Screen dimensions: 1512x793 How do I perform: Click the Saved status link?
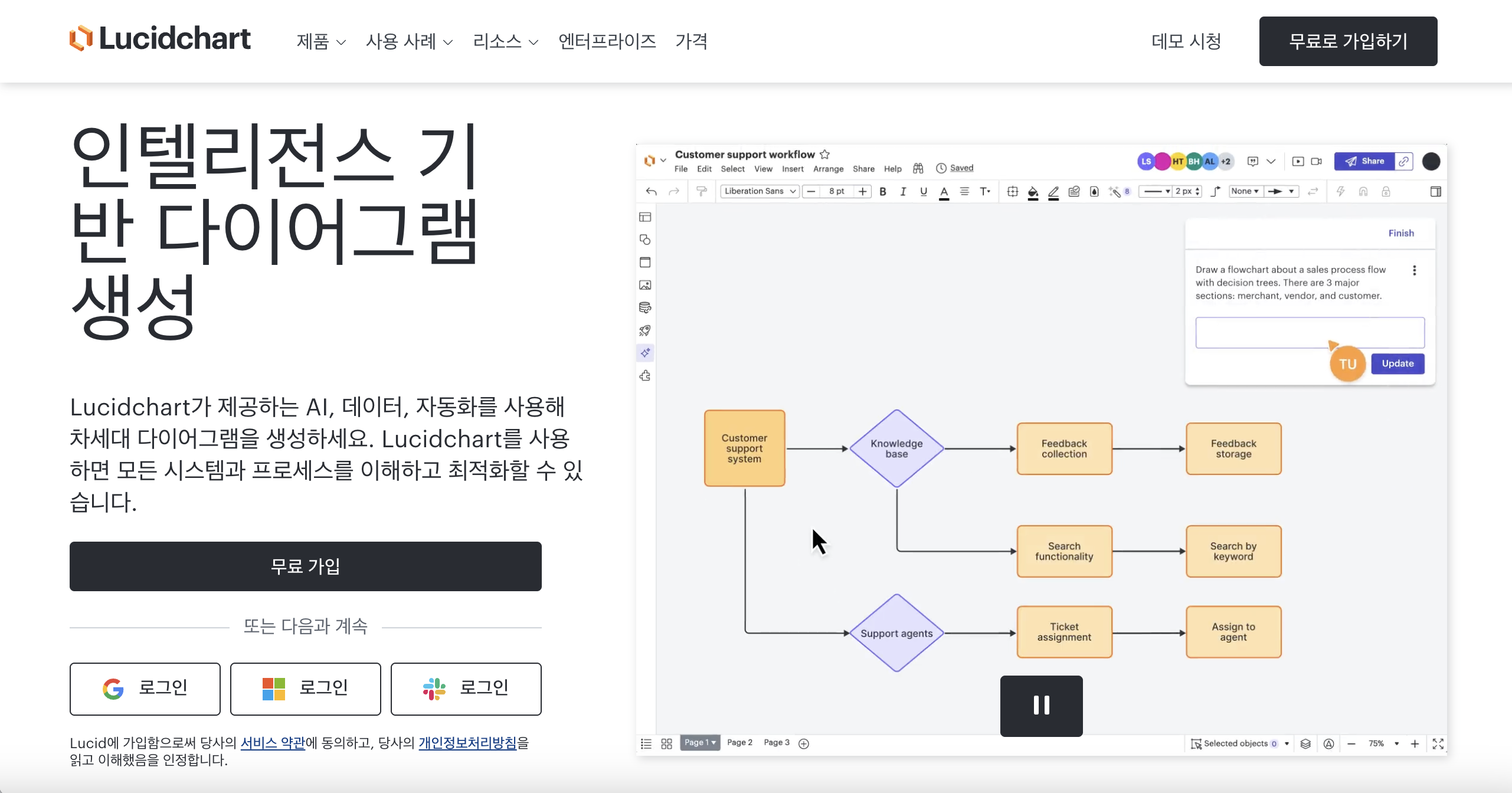(x=961, y=168)
